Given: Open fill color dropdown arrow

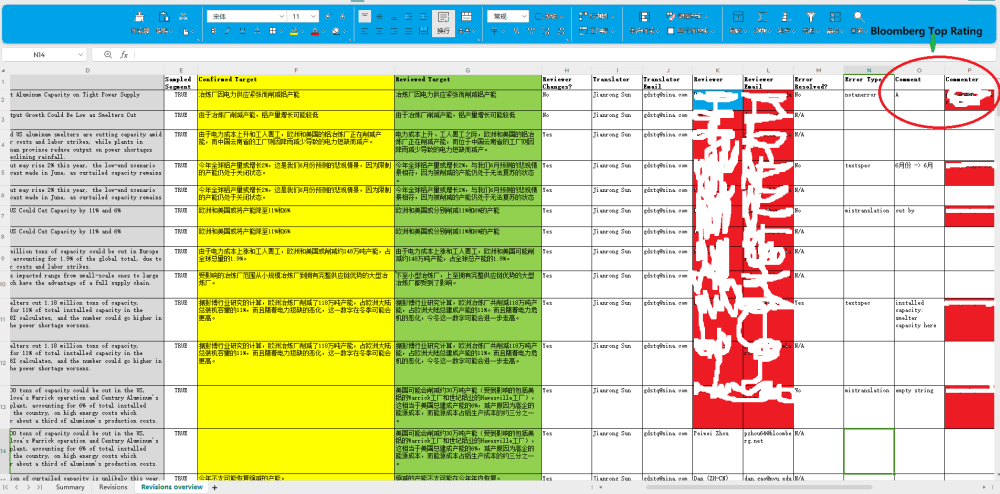Looking at the screenshot, I should [x=302, y=31].
